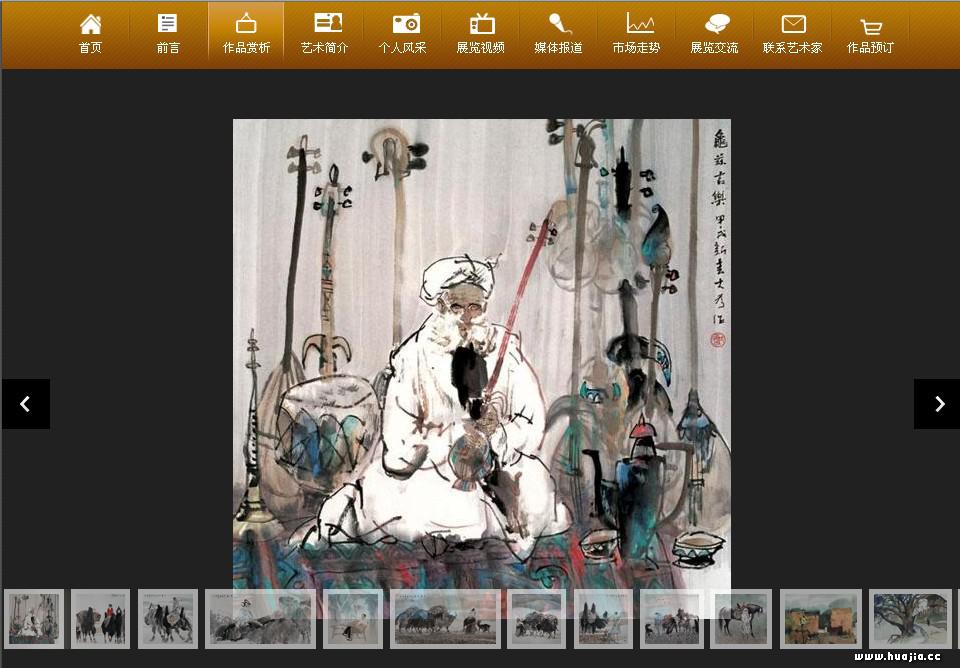Screen dimensions: 960x668
Task: Select the 作品赏析 tab
Action: (246, 34)
